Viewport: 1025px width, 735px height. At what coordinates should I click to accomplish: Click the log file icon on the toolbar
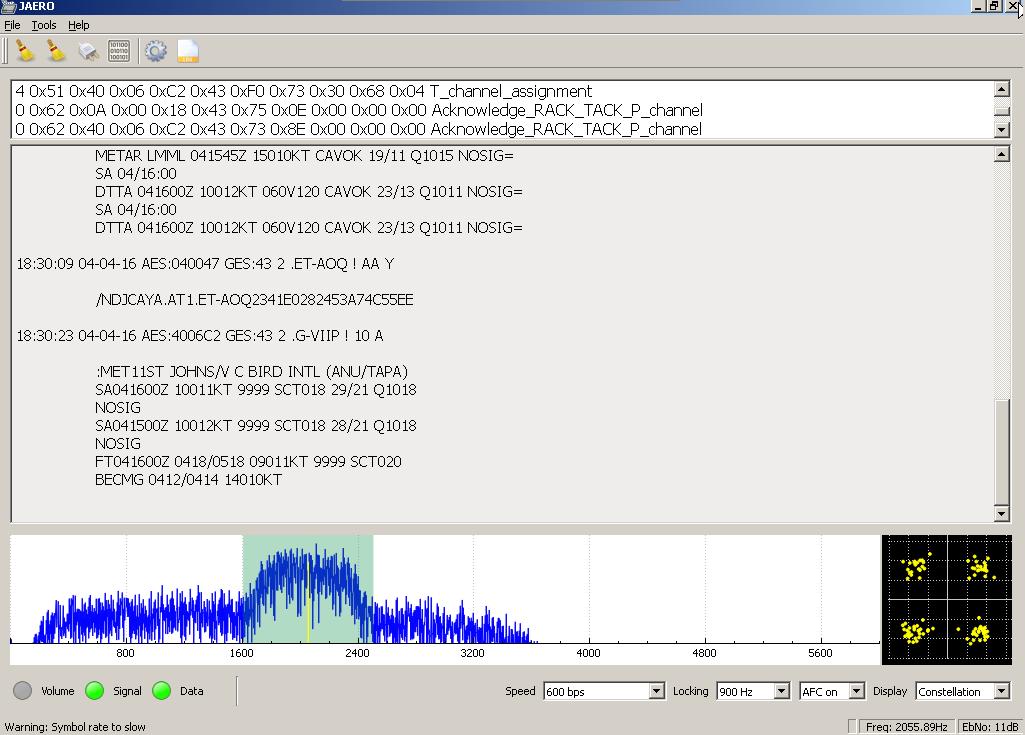188,51
